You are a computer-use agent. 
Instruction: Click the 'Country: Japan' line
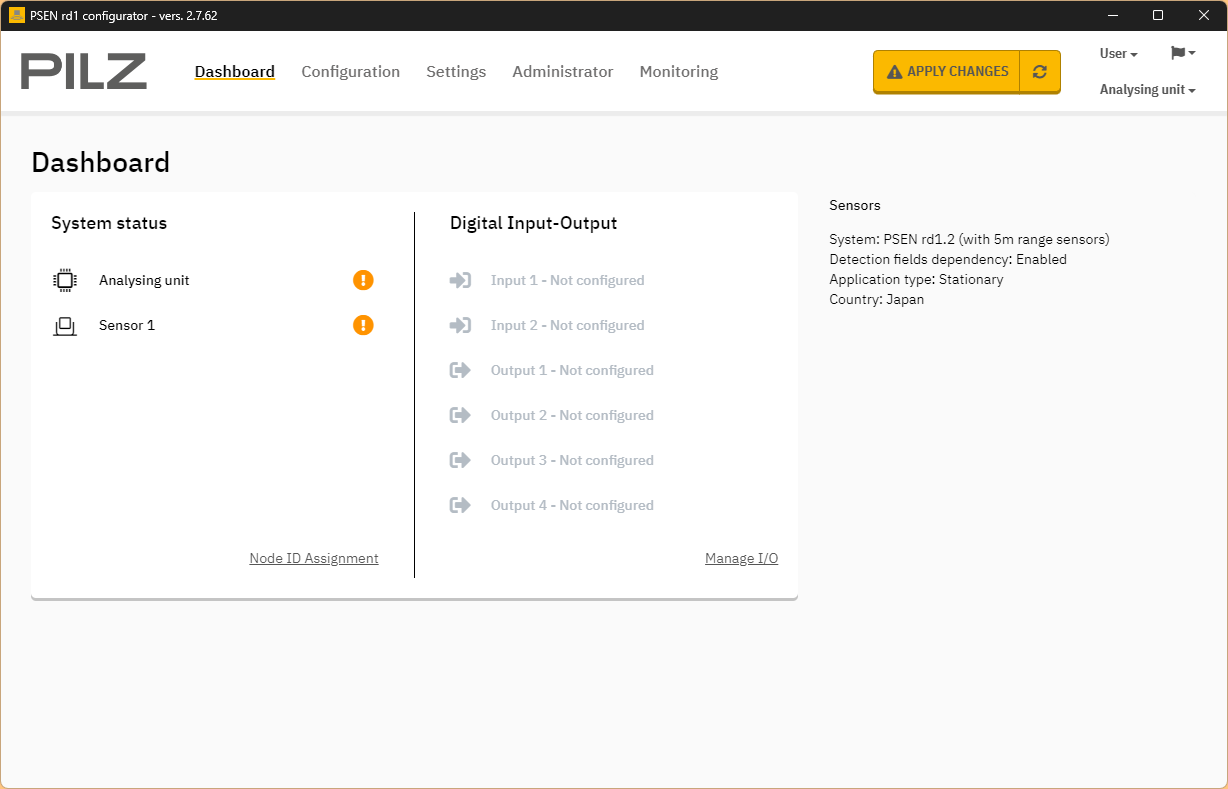click(x=877, y=300)
